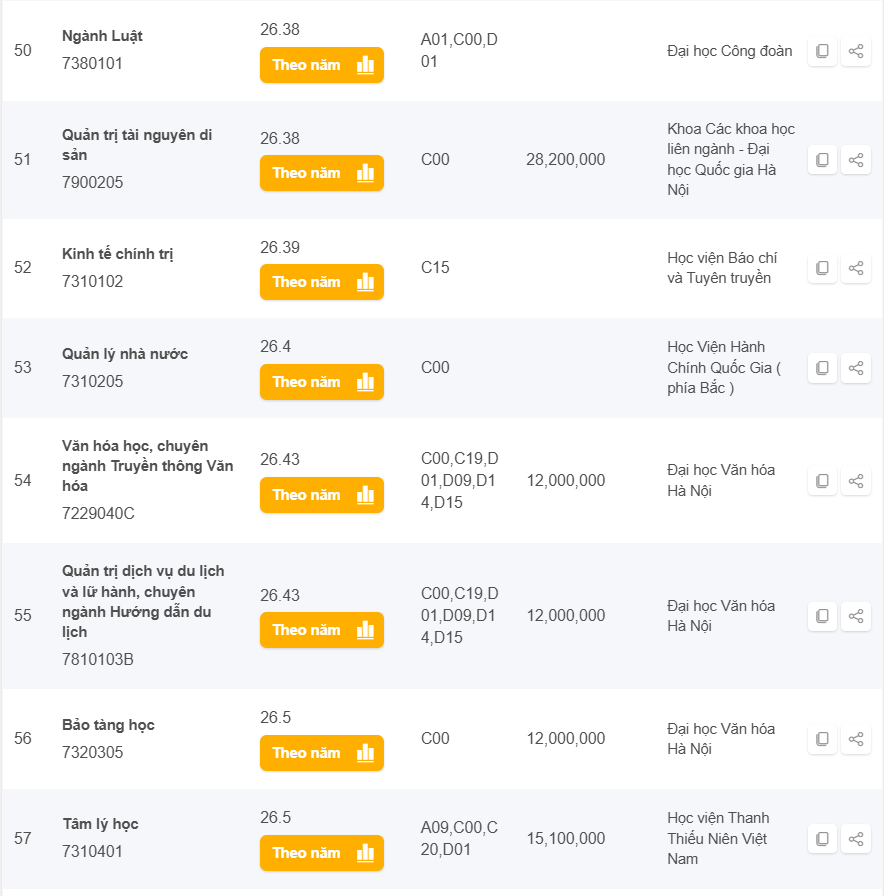Click Học viện Thanh Thiếu Niên Việt Nam

[x=718, y=838]
